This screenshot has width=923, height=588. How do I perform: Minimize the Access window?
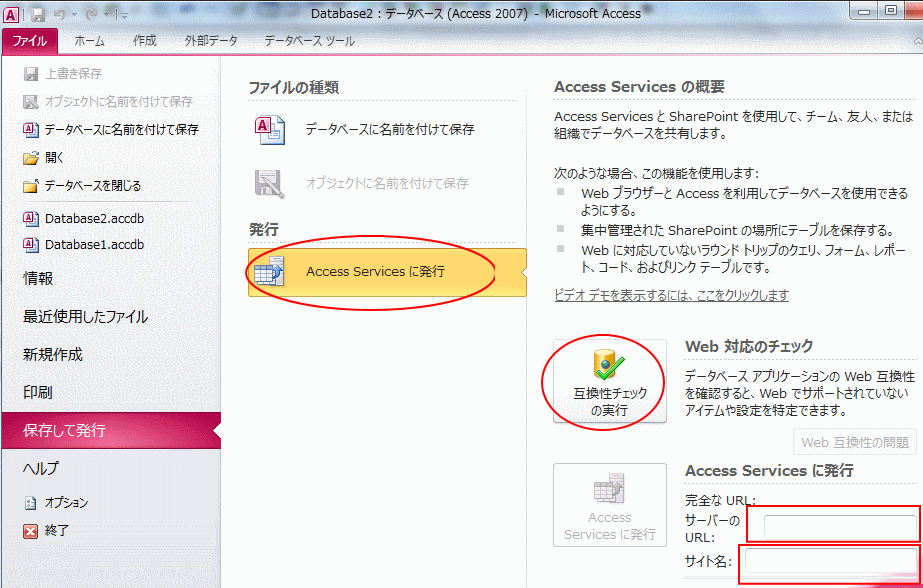[865, 11]
